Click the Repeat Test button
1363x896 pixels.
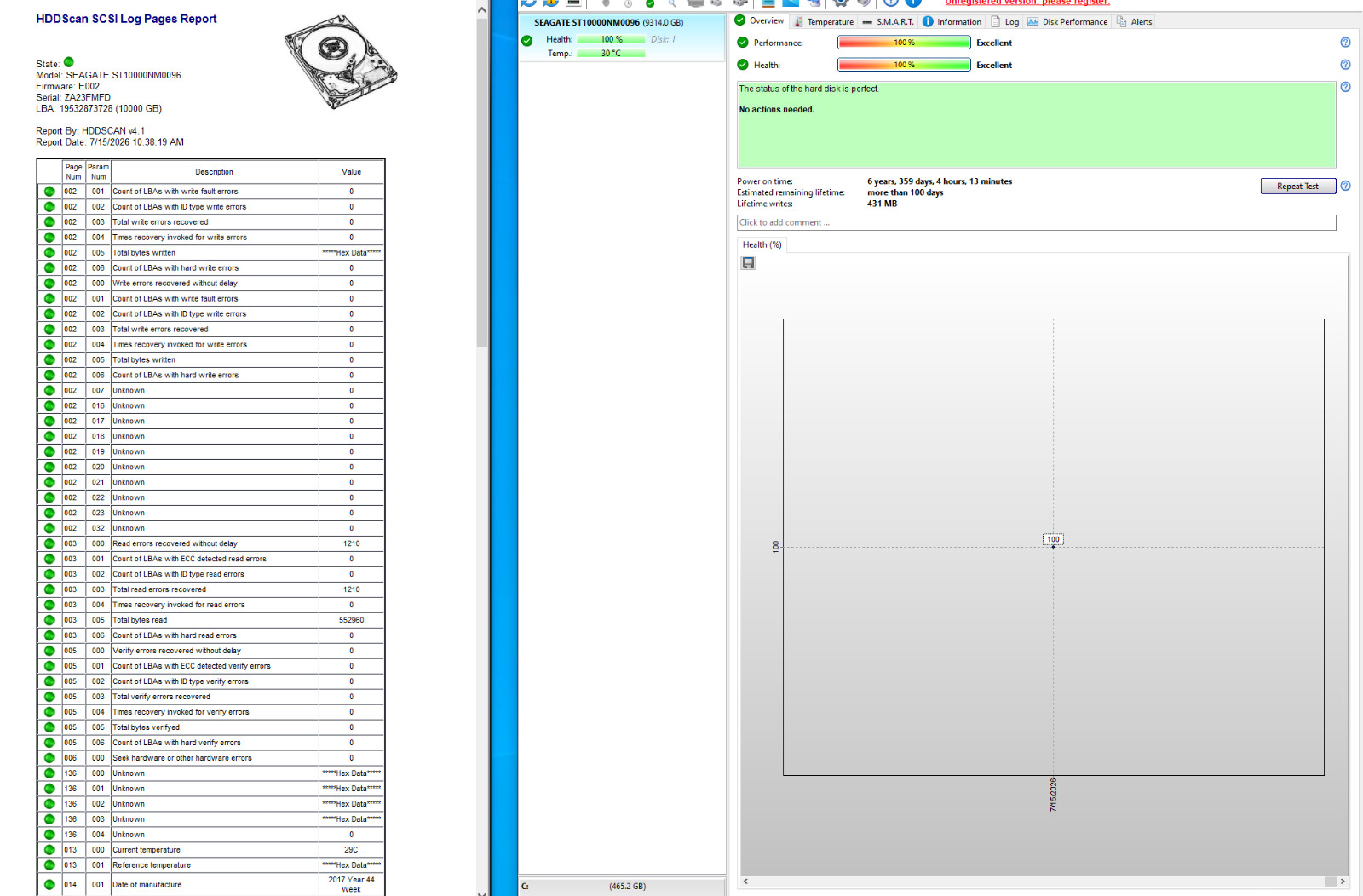click(1297, 187)
